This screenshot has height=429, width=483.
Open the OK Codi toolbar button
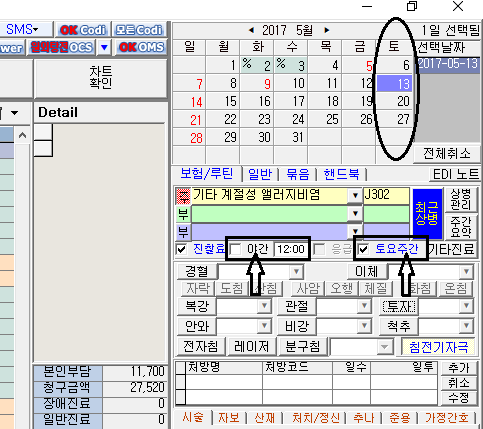[x=83, y=30]
